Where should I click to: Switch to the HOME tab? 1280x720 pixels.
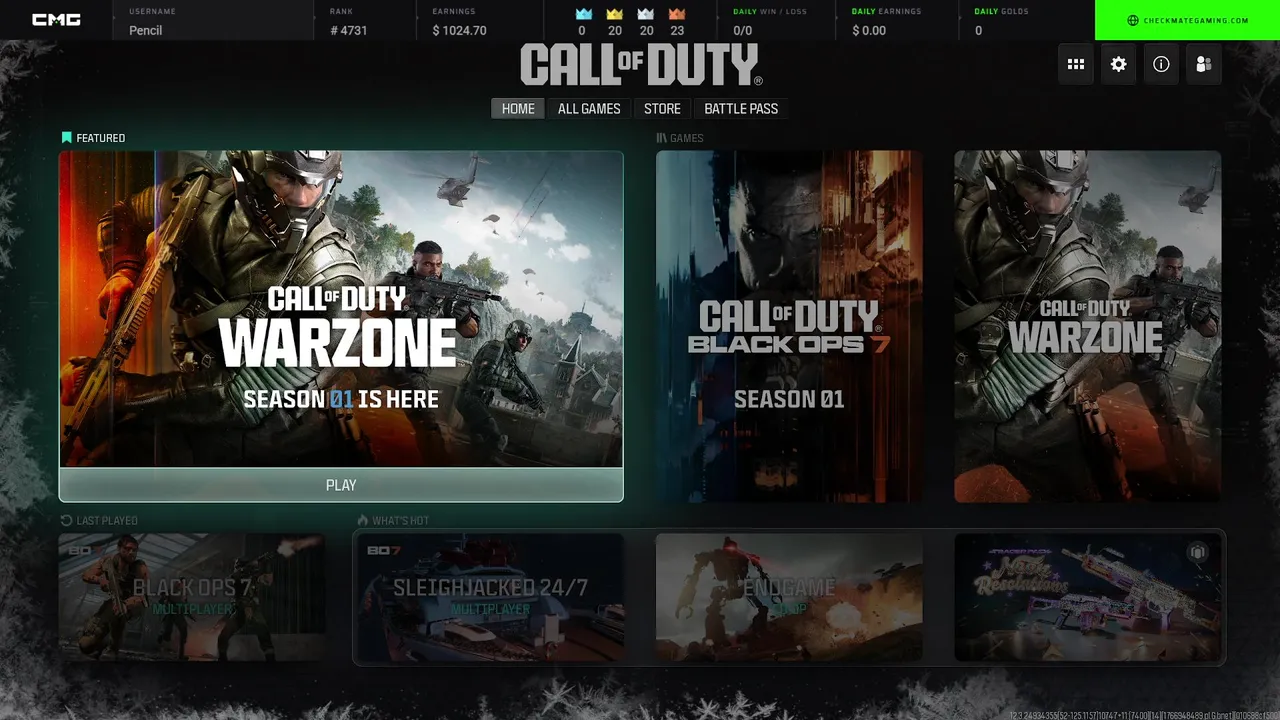(518, 109)
